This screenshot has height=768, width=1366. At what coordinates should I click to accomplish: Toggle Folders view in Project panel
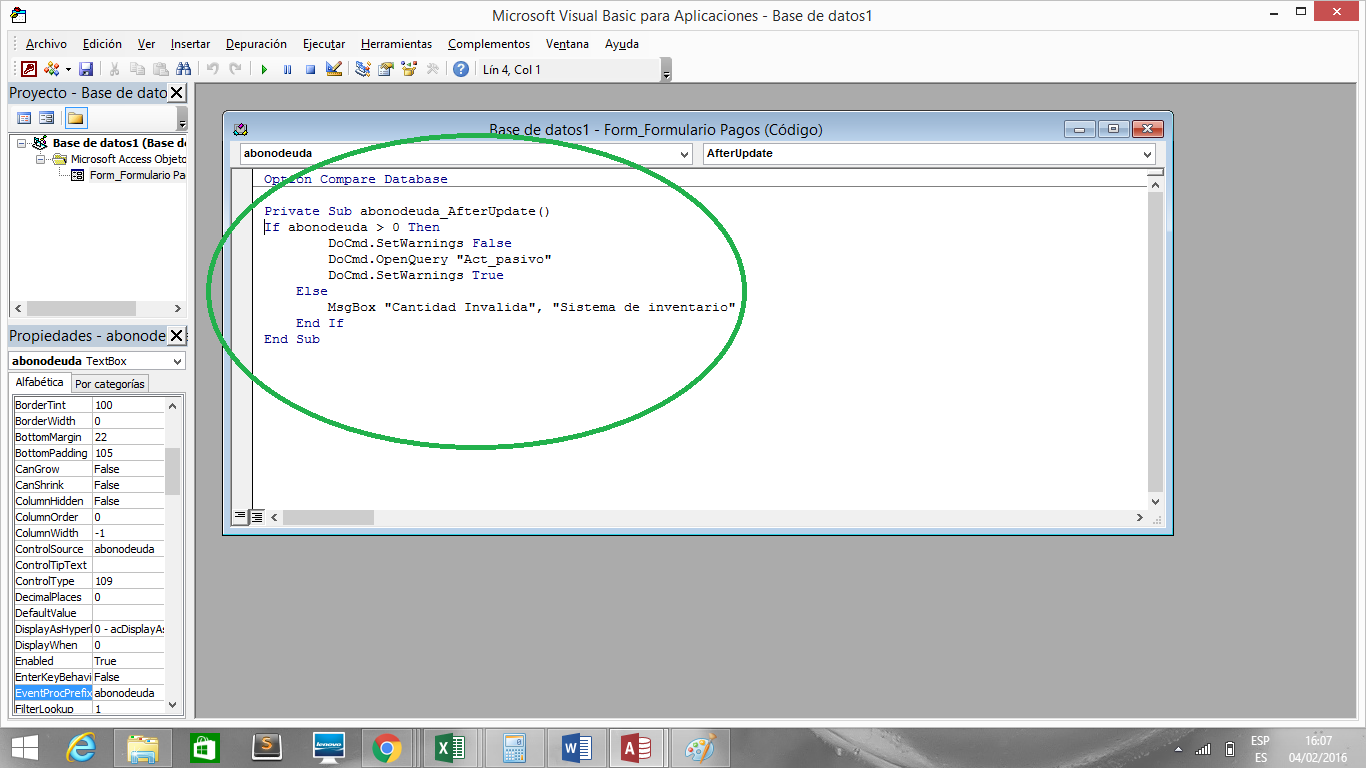tap(76, 118)
